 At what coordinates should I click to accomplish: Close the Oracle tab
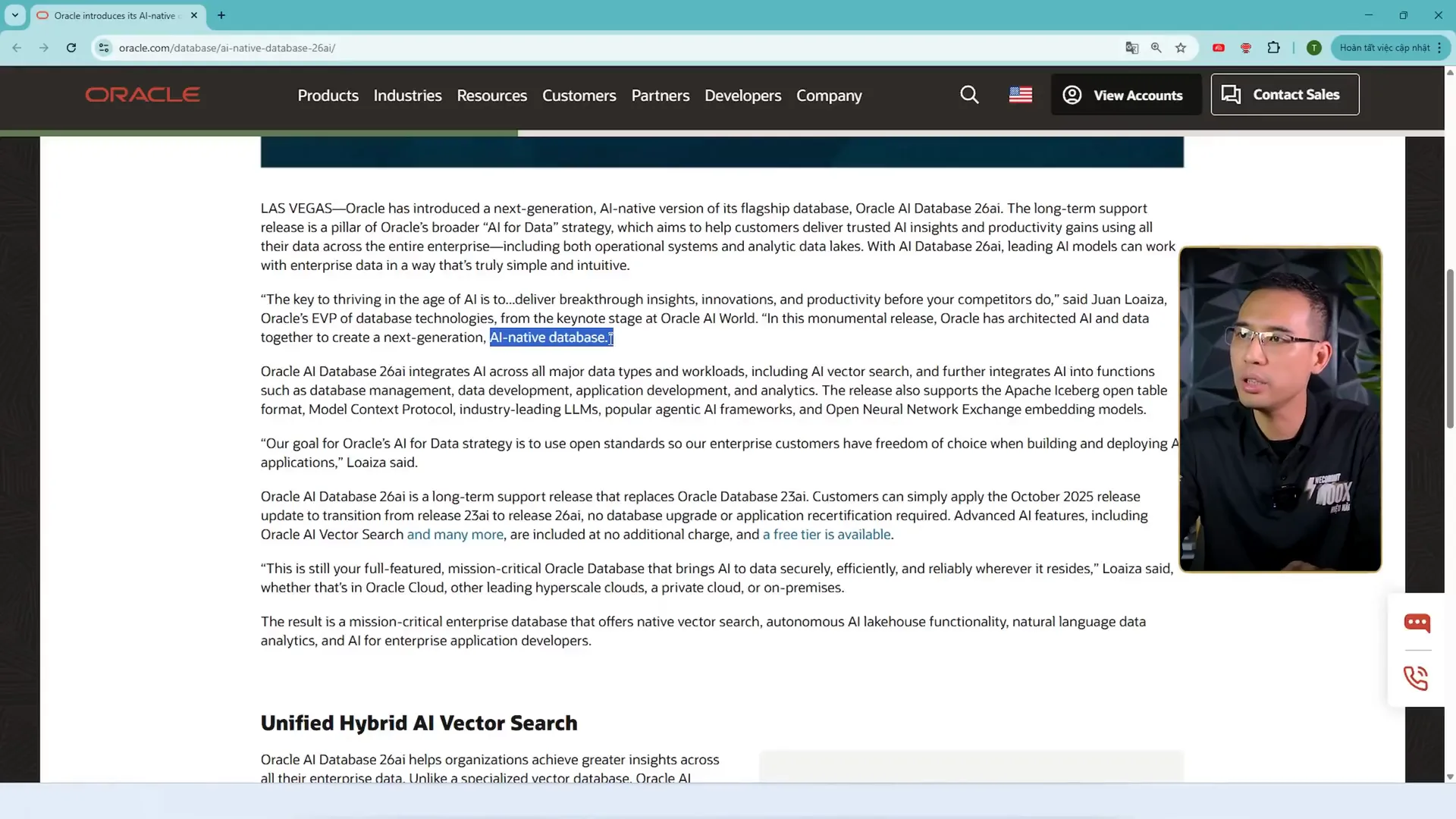click(194, 15)
